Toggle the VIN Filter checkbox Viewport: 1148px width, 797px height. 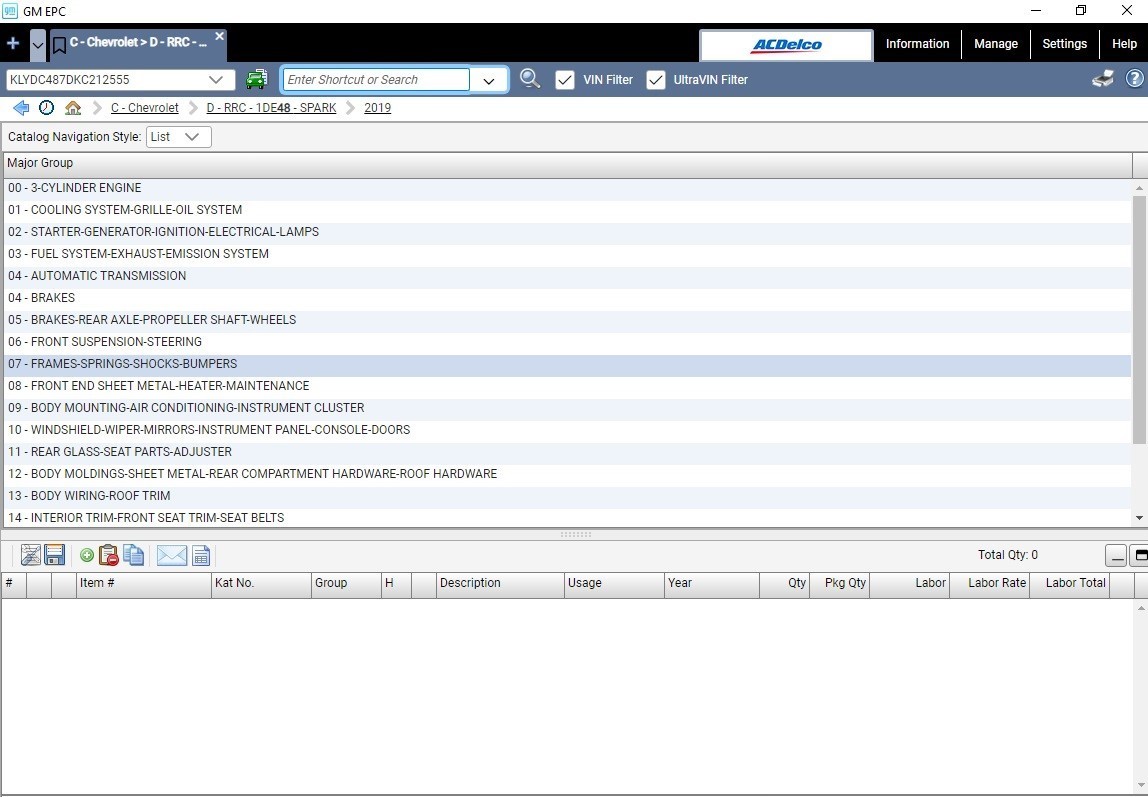[x=564, y=80]
